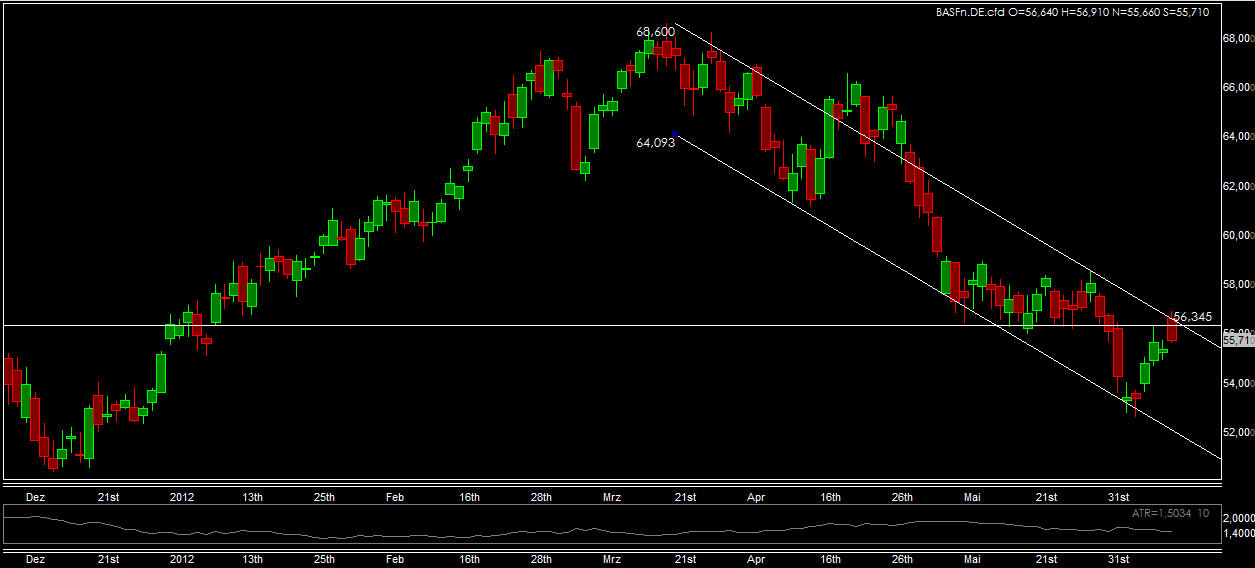Click the 64,00 price axis tick label
The image size is (1255, 568).
coord(1238,136)
